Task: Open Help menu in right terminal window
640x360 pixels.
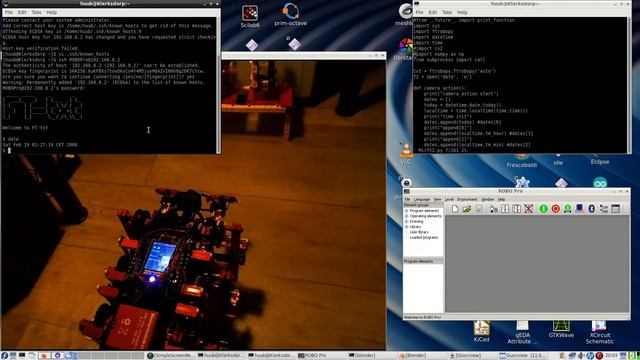Action: click(x=462, y=12)
